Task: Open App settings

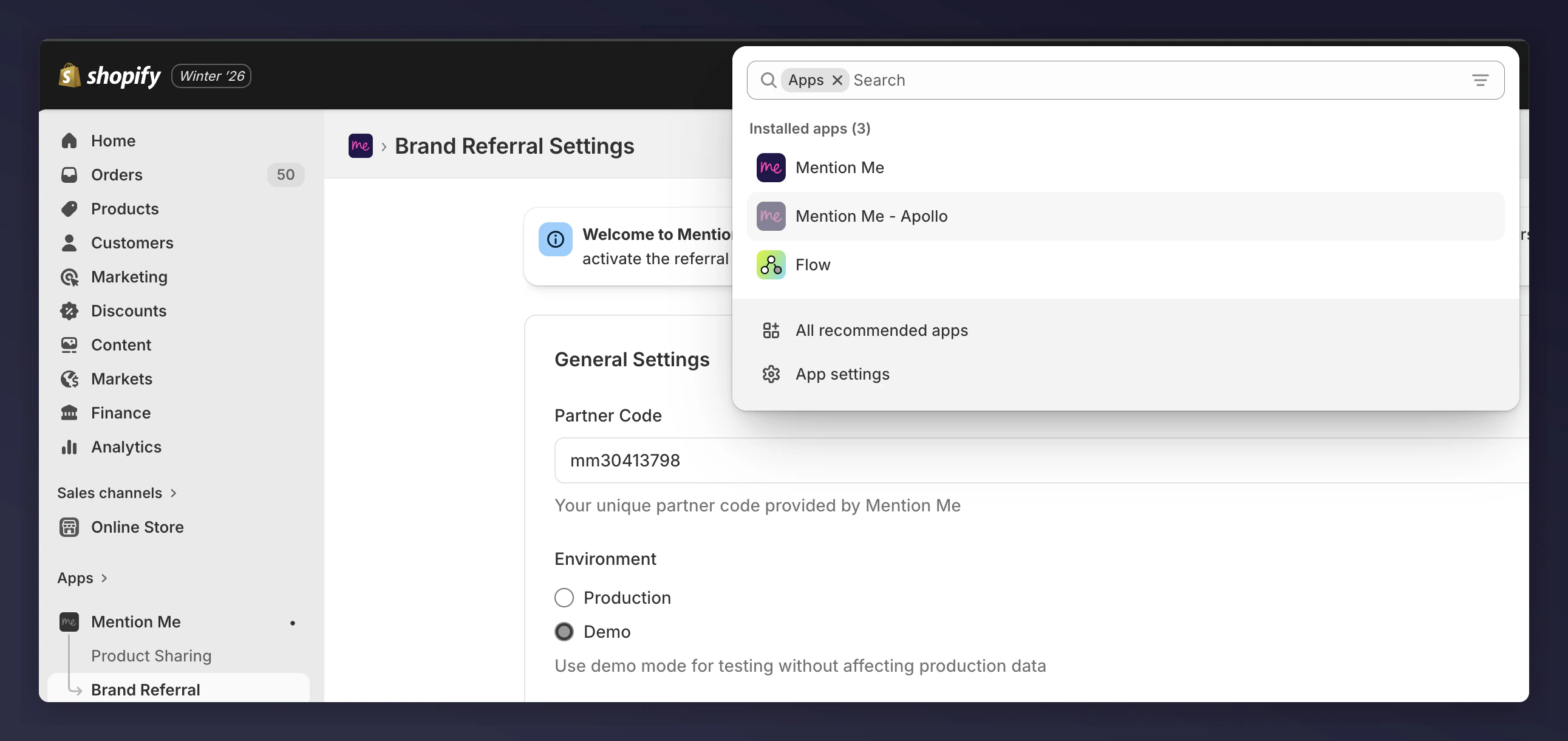Action: [1125, 375]
